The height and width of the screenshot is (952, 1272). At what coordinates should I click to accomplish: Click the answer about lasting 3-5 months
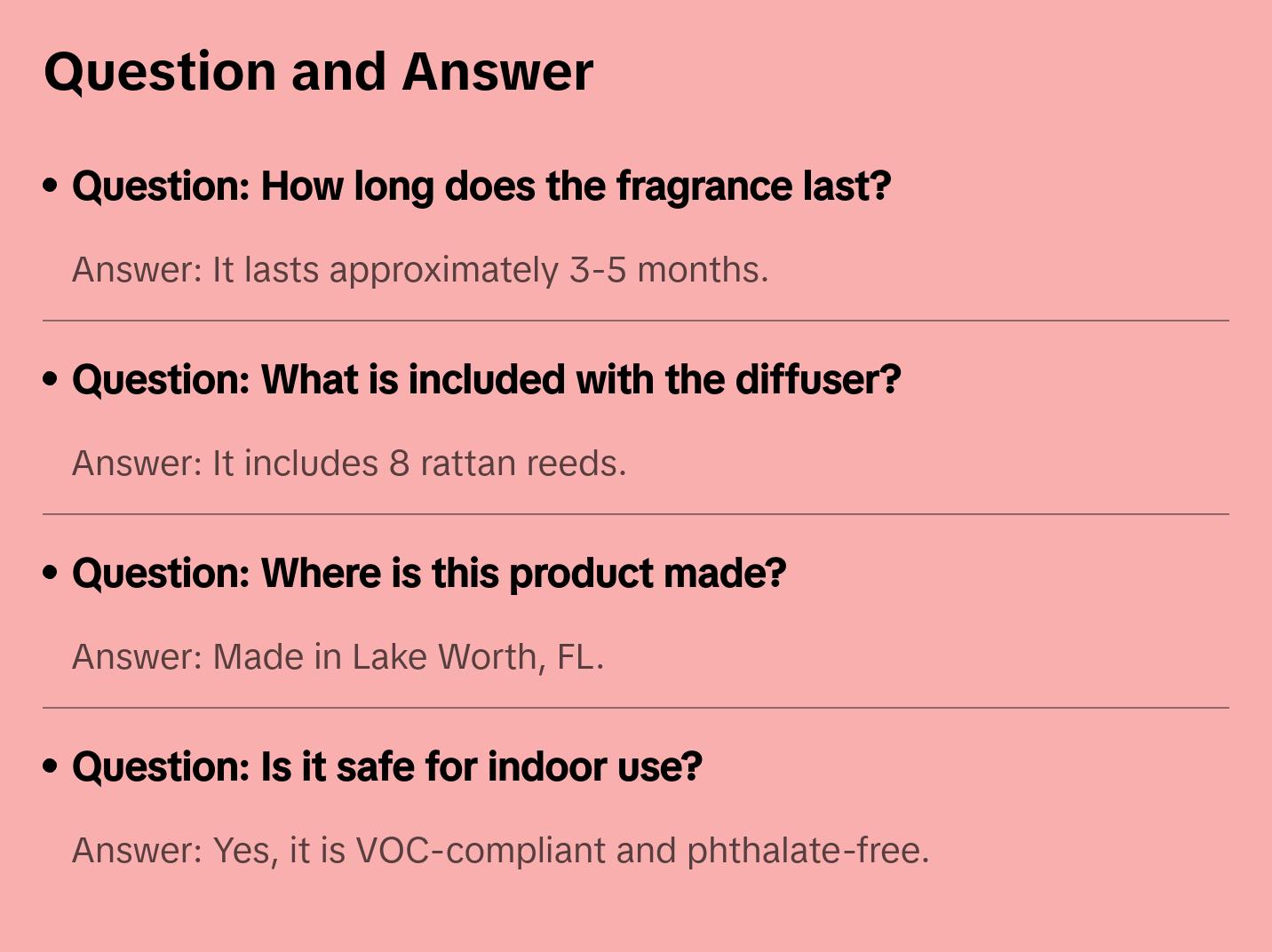click(419, 270)
